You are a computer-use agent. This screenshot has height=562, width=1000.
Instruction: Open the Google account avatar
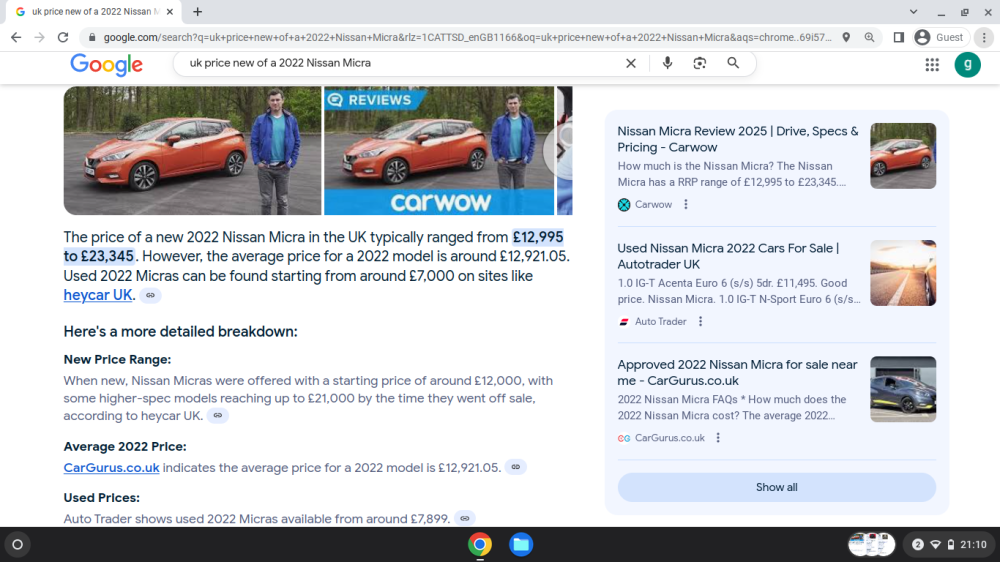click(967, 64)
